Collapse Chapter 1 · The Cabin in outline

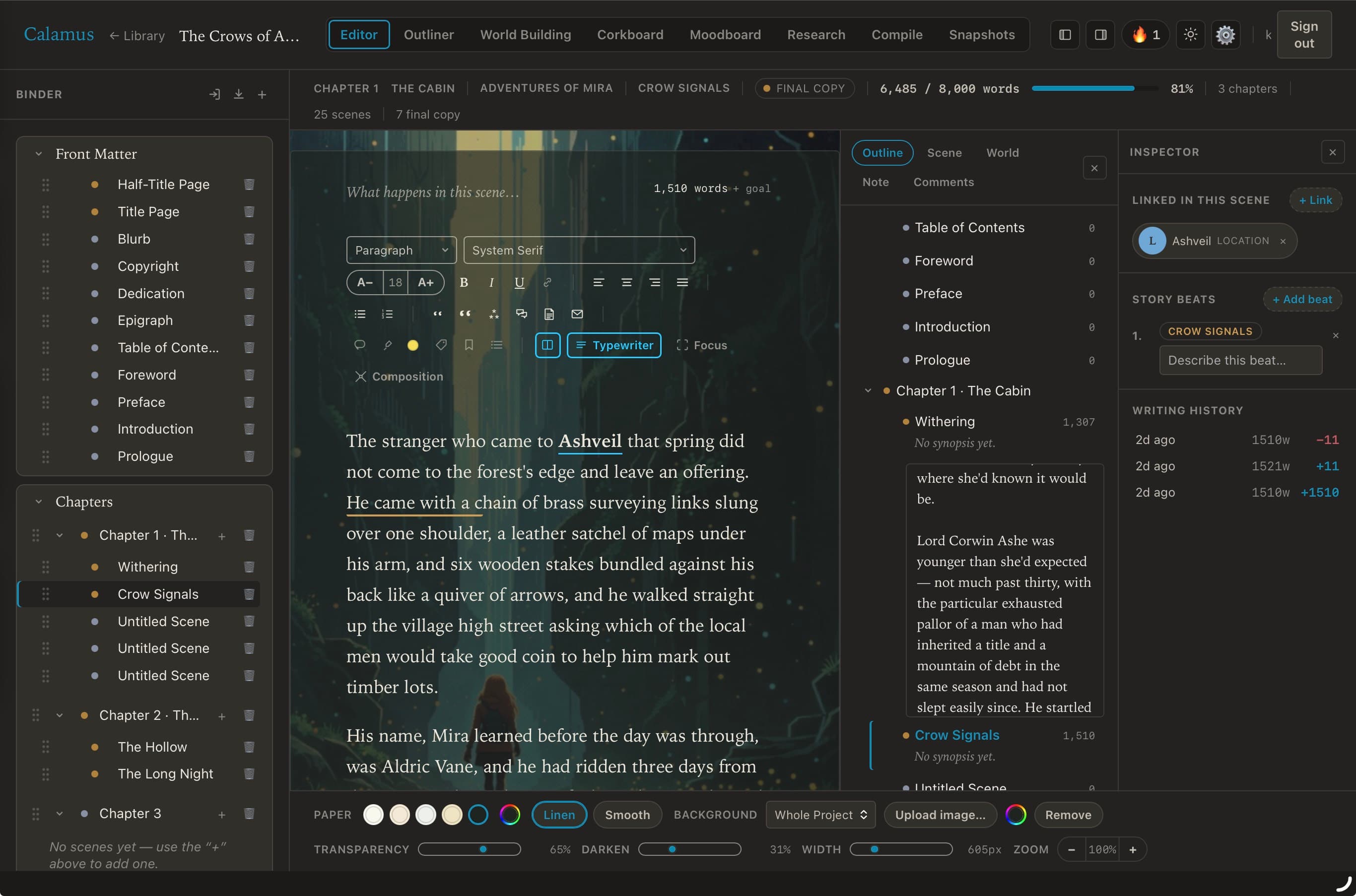[x=868, y=391]
